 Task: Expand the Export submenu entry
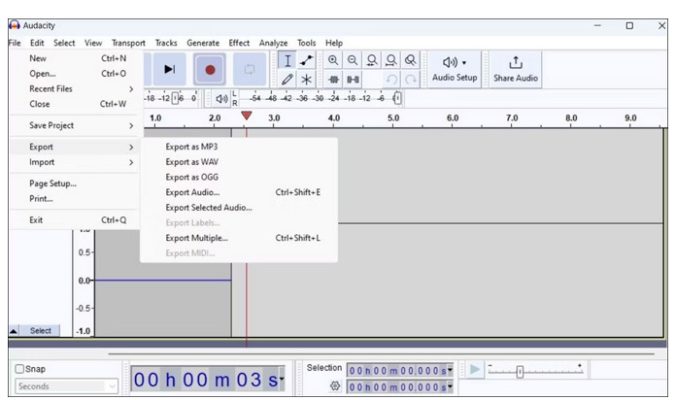click(x=74, y=147)
